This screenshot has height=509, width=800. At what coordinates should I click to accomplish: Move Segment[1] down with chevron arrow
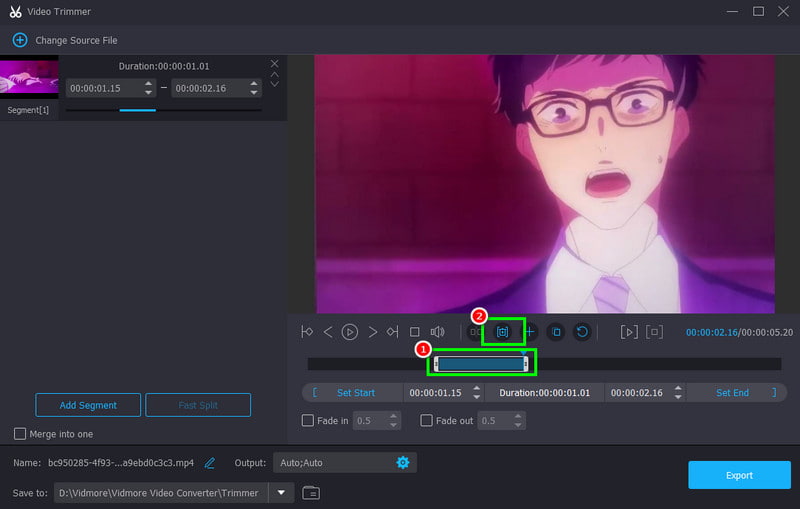274,84
